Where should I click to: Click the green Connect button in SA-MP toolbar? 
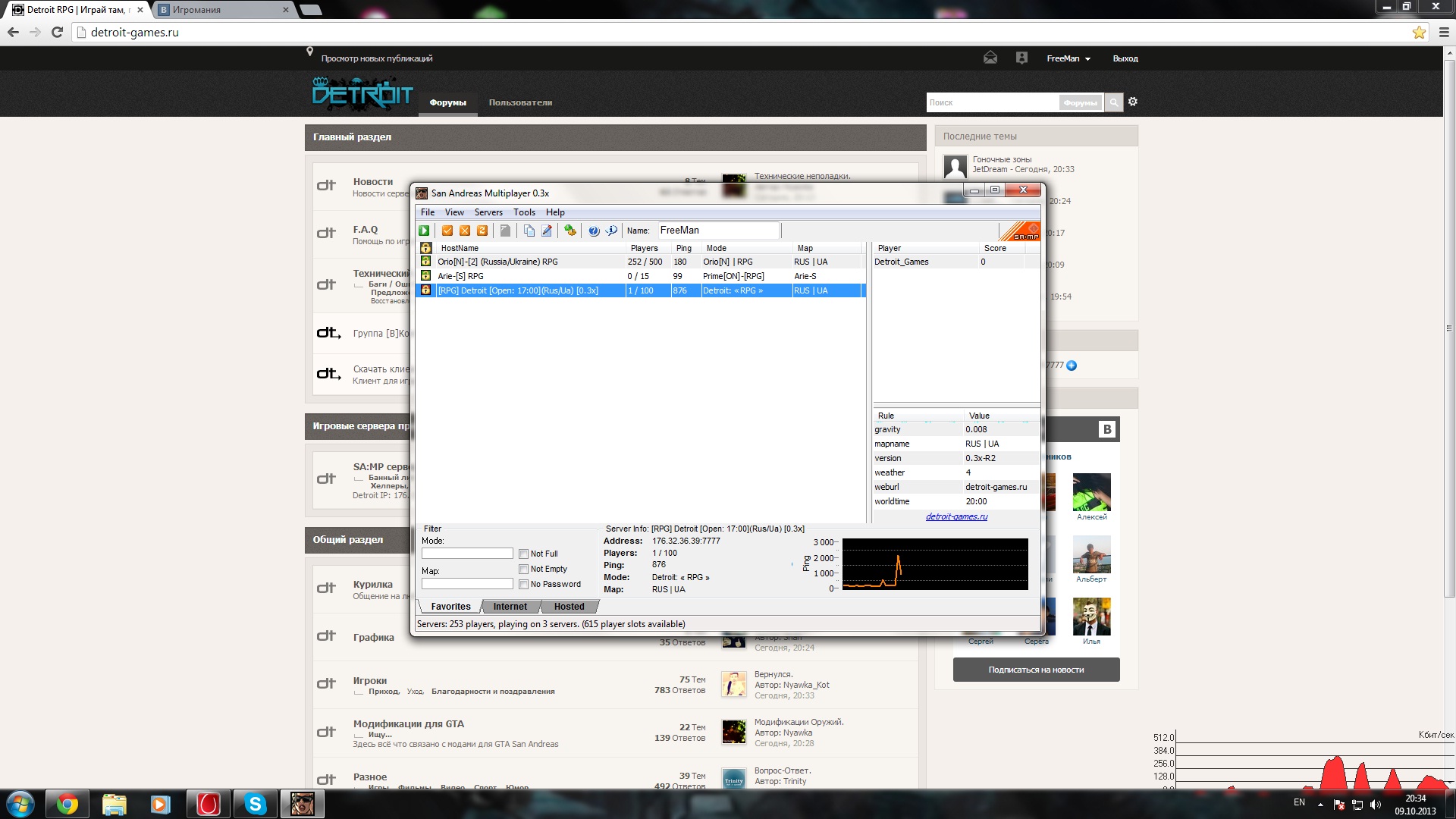click(425, 231)
